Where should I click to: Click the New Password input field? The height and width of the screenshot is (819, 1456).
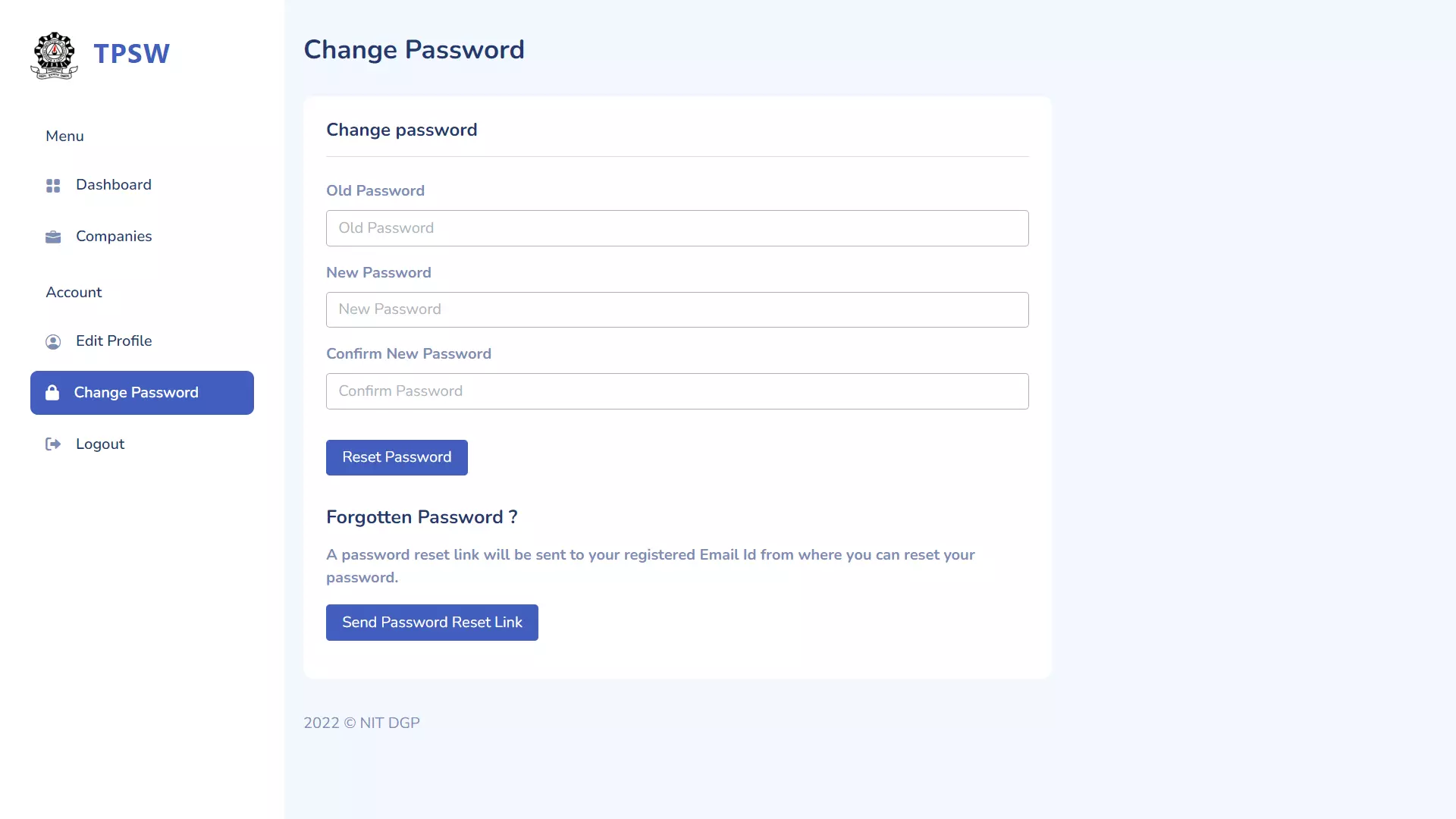[677, 309]
